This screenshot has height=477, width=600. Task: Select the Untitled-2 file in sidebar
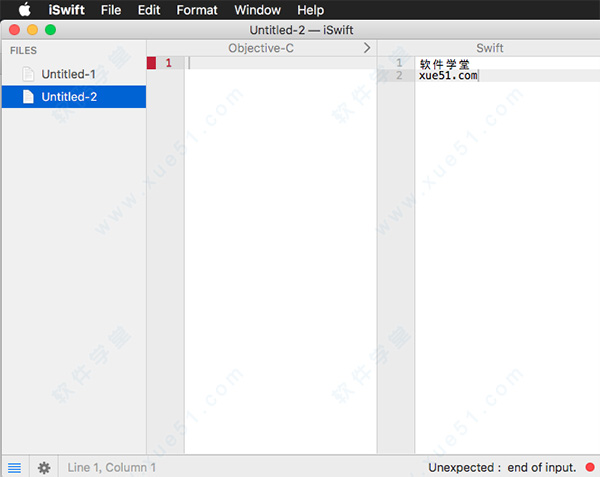coord(69,97)
